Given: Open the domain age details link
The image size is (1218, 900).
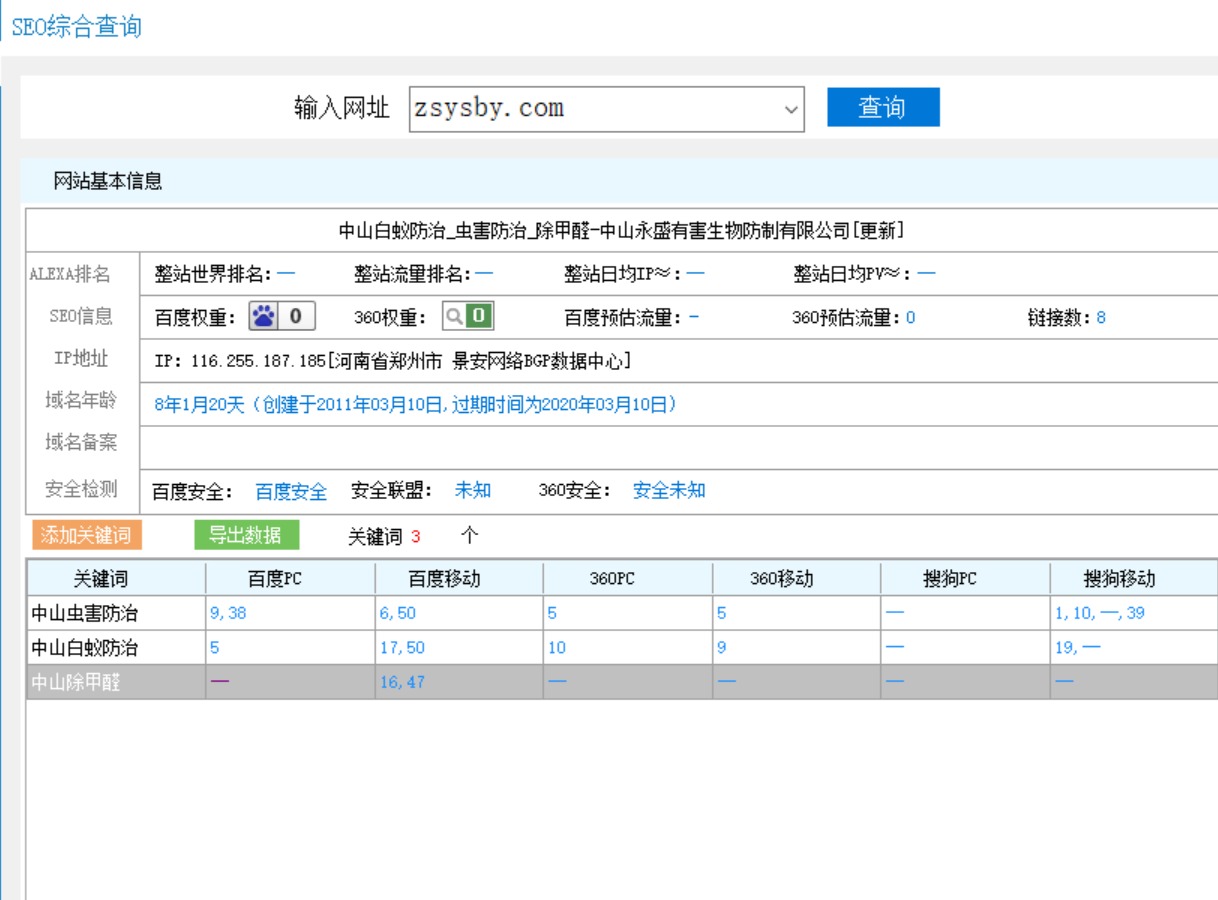Looking at the screenshot, I should pos(416,405).
